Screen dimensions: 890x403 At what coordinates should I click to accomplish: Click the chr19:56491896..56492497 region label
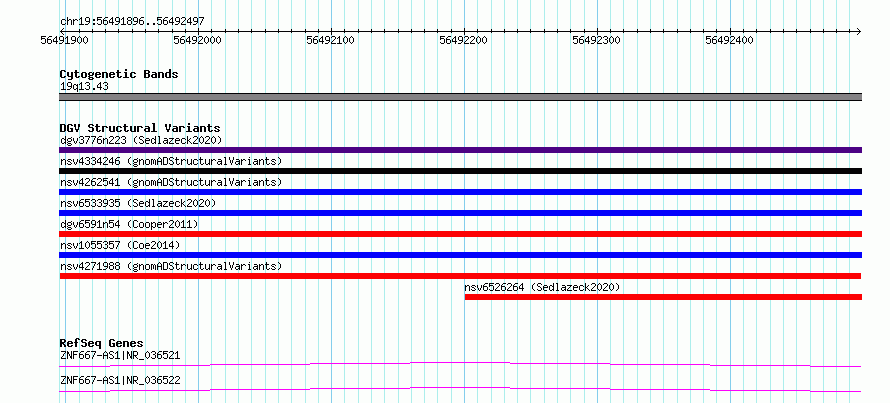132,22
